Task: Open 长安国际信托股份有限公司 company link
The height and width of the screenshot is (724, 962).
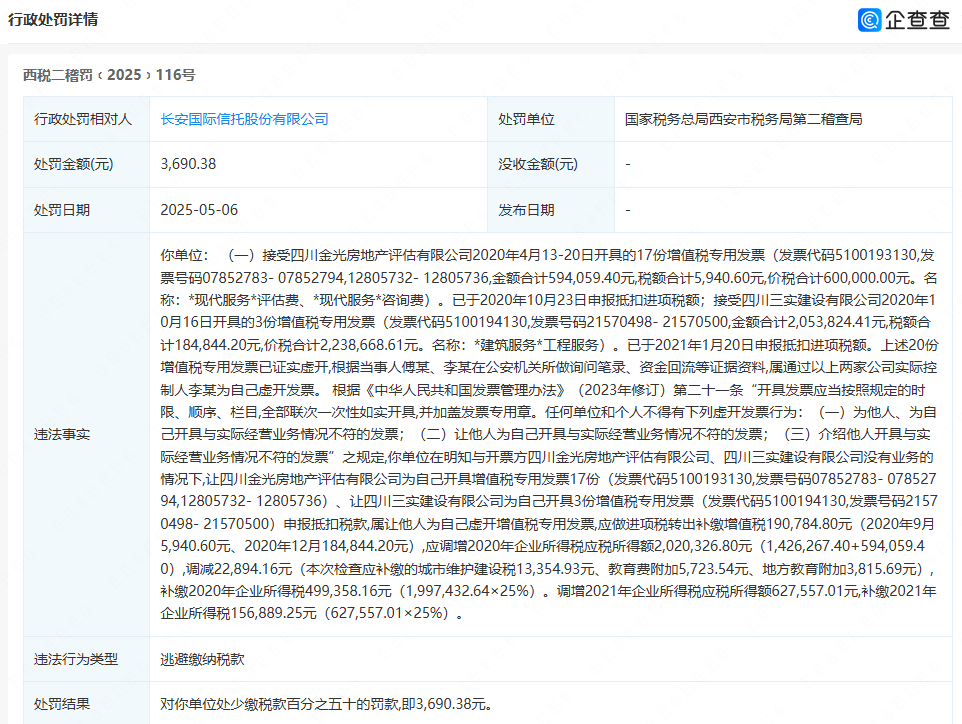Action: [244, 119]
